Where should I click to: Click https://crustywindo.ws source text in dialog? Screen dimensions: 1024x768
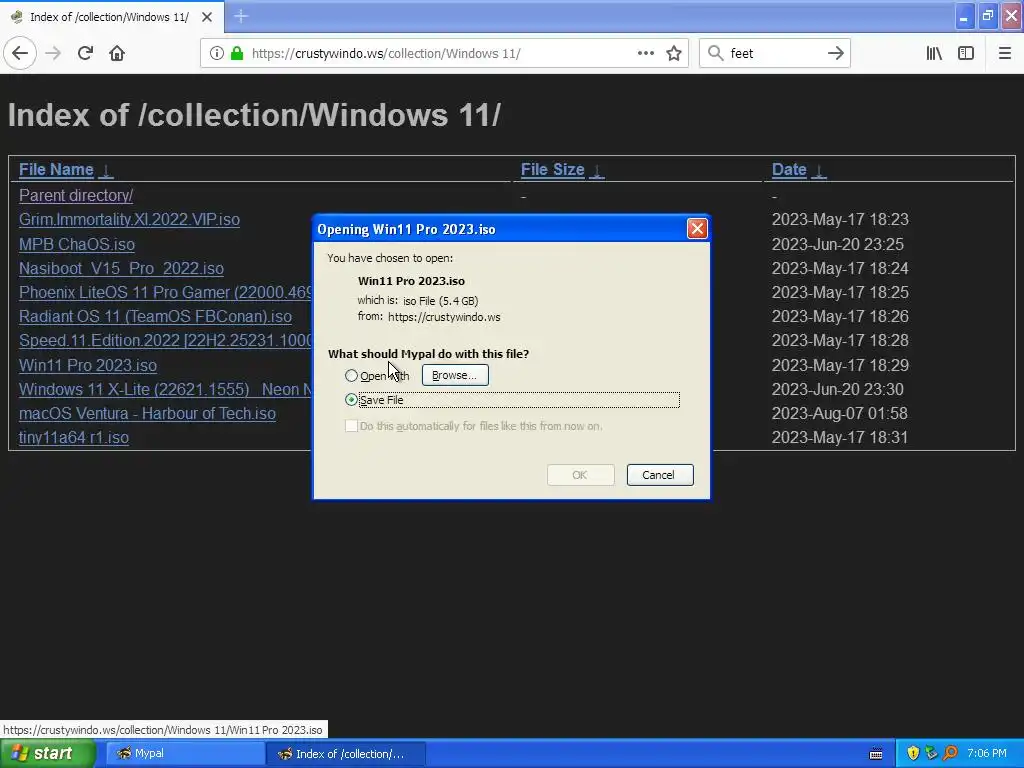point(444,317)
